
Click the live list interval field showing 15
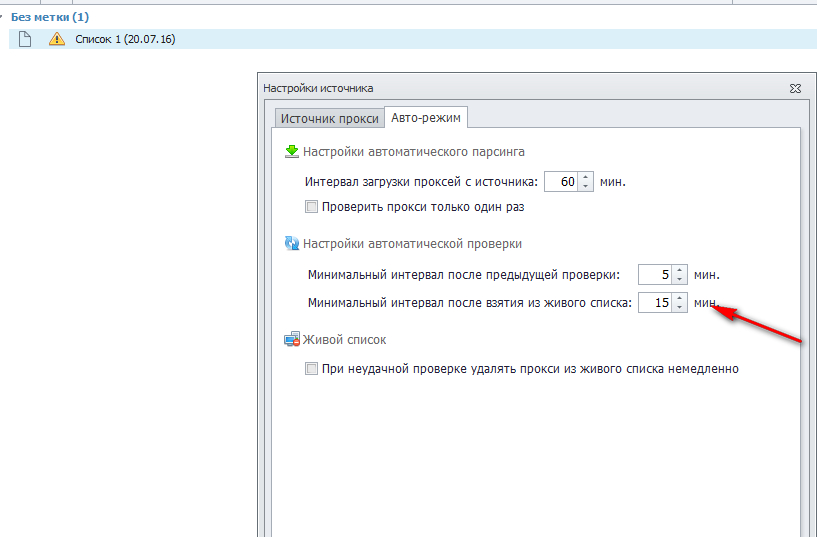coord(655,303)
